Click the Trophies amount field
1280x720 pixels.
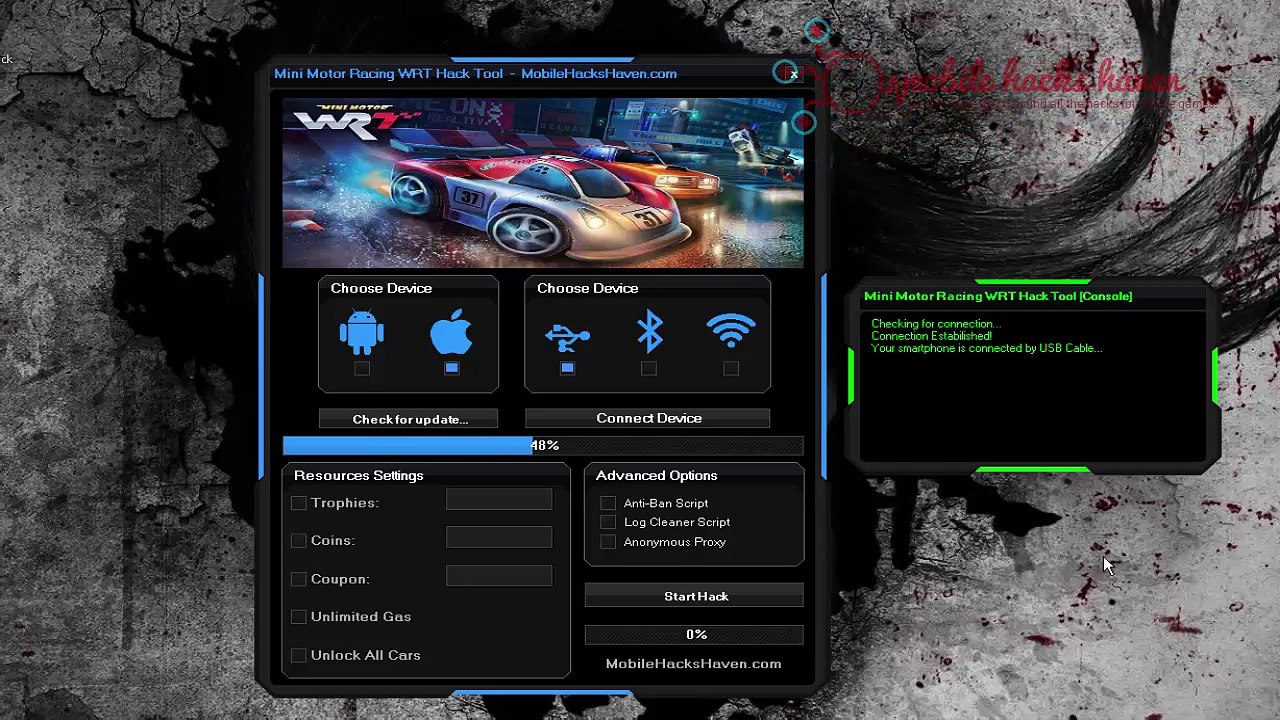(499, 500)
